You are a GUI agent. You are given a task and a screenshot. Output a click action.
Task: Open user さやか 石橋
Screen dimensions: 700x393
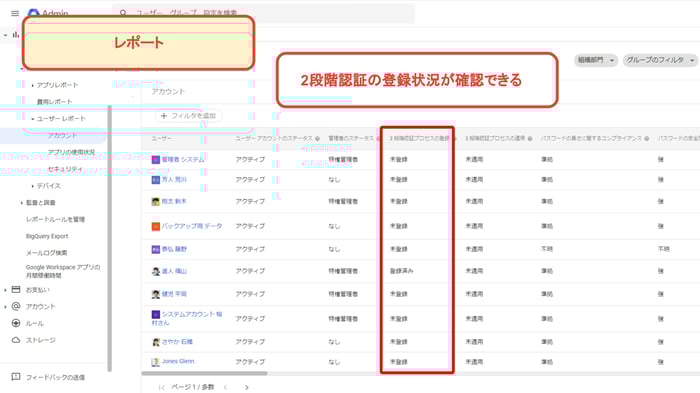(177, 342)
